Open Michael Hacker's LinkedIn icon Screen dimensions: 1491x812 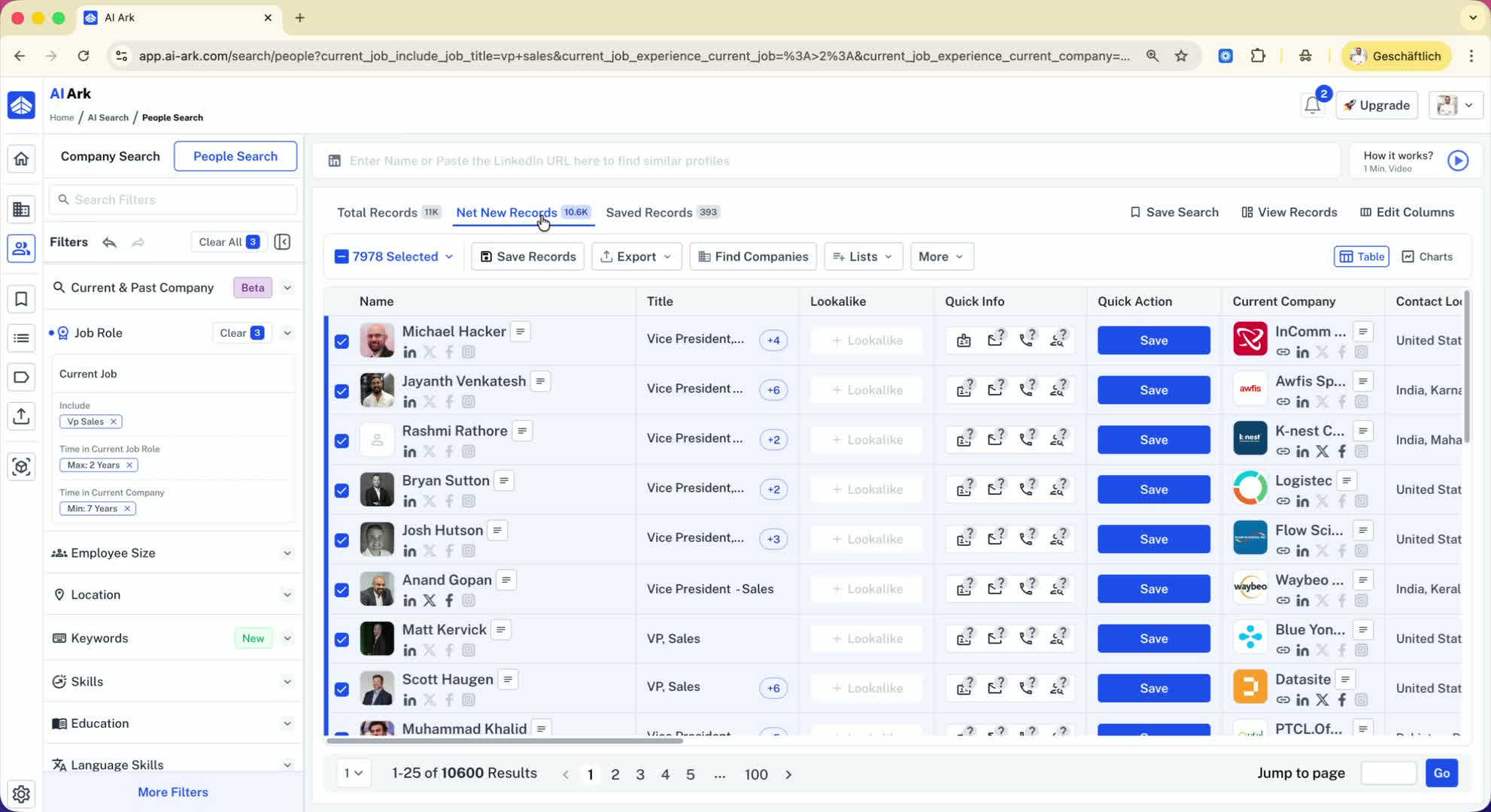point(409,352)
